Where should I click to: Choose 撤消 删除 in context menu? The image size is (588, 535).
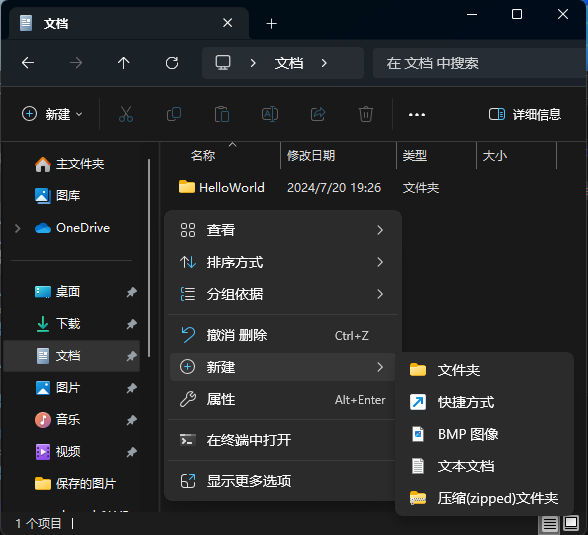(283, 335)
